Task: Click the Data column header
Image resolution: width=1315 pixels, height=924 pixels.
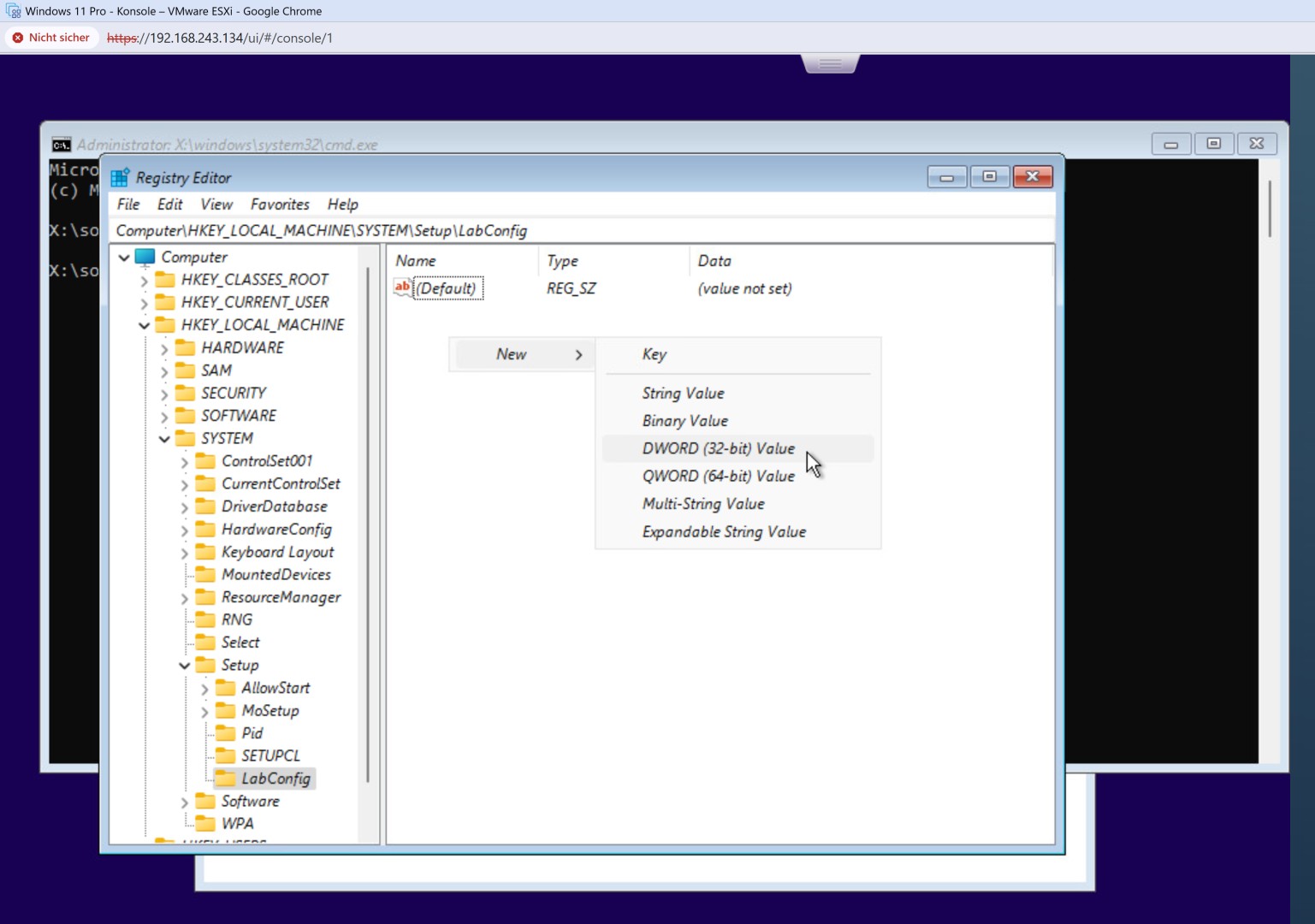Action: pos(871,261)
